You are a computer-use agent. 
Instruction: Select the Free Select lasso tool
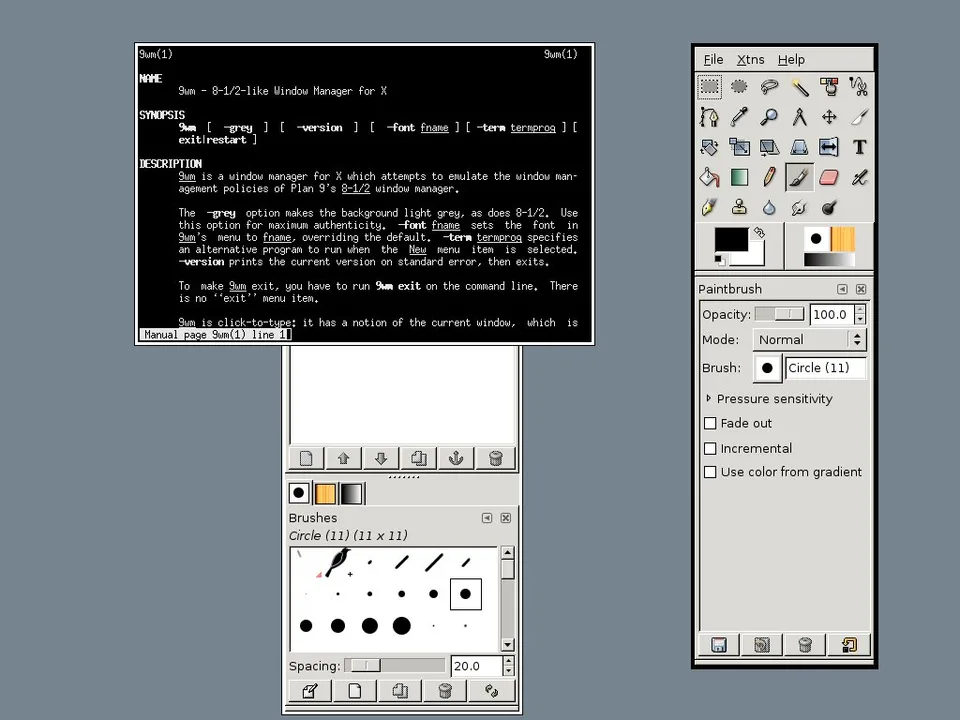point(770,87)
